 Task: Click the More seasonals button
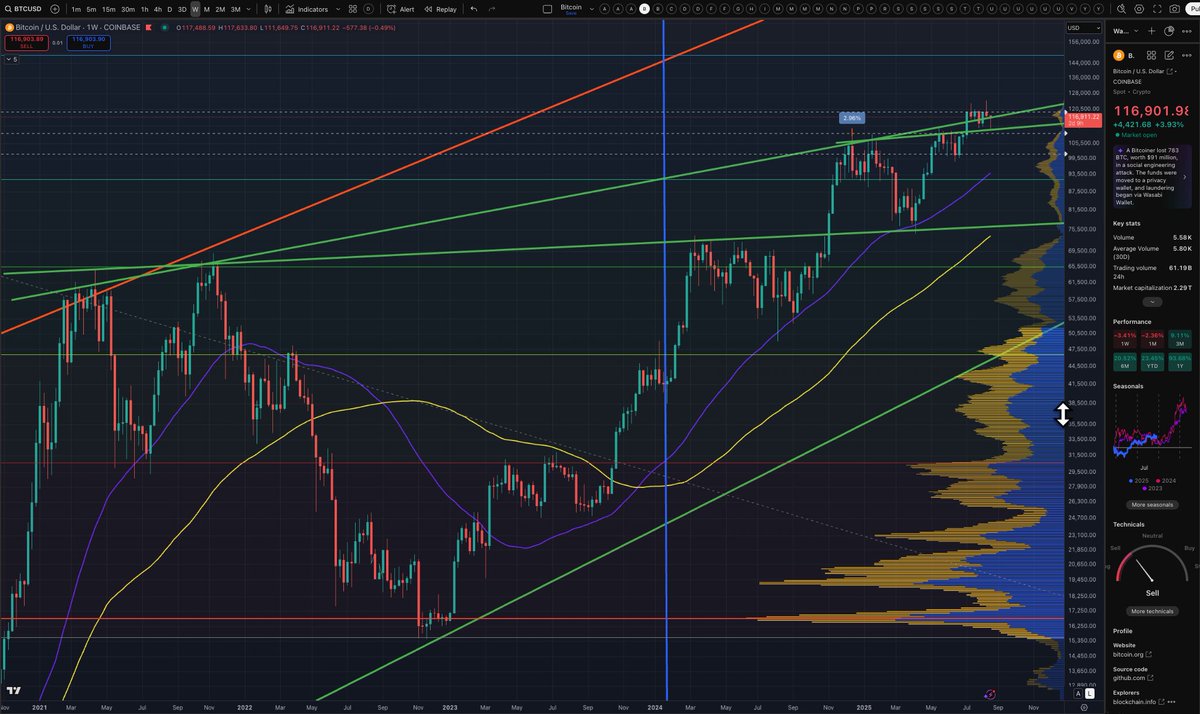(x=1152, y=505)
